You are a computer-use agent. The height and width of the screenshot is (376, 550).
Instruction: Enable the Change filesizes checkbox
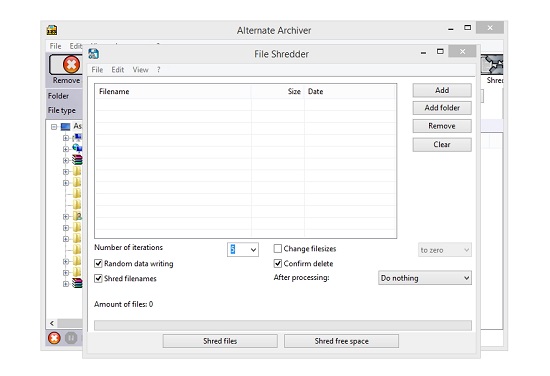click(x=277, y=249)
